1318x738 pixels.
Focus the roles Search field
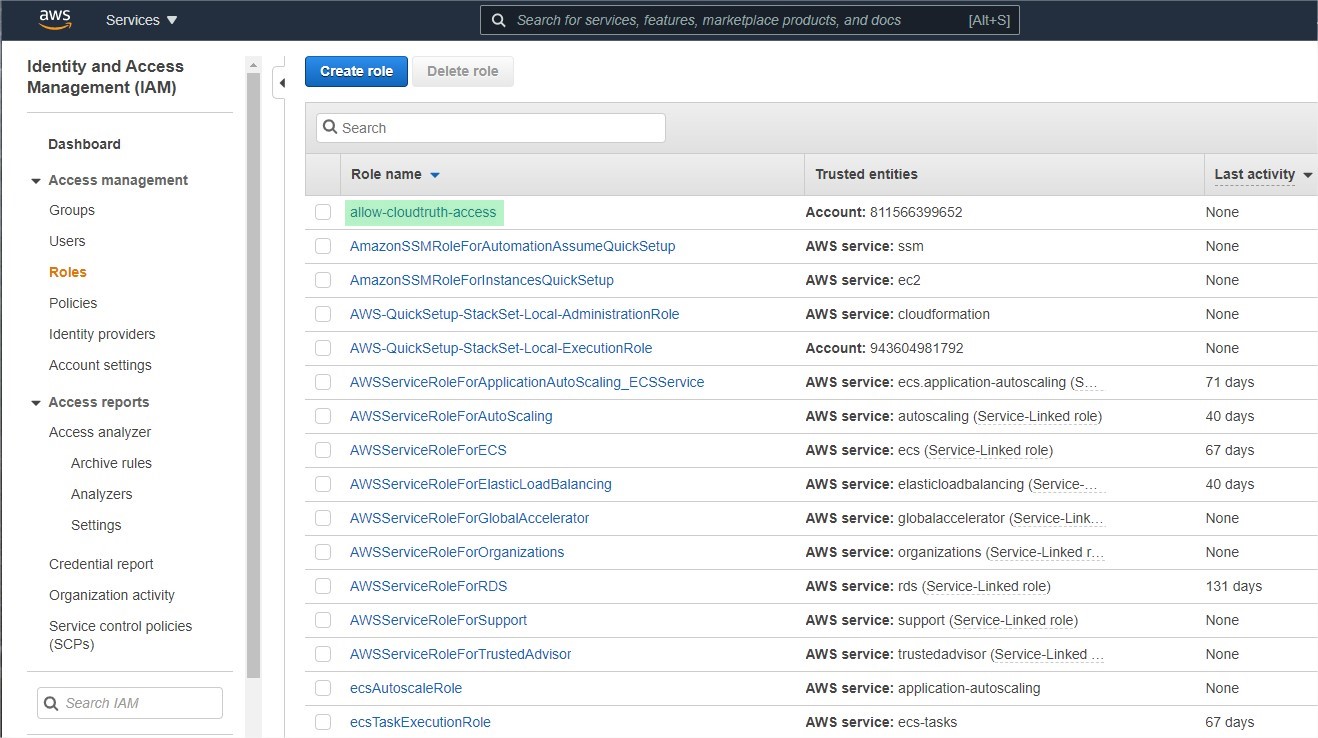pos(491,128)
